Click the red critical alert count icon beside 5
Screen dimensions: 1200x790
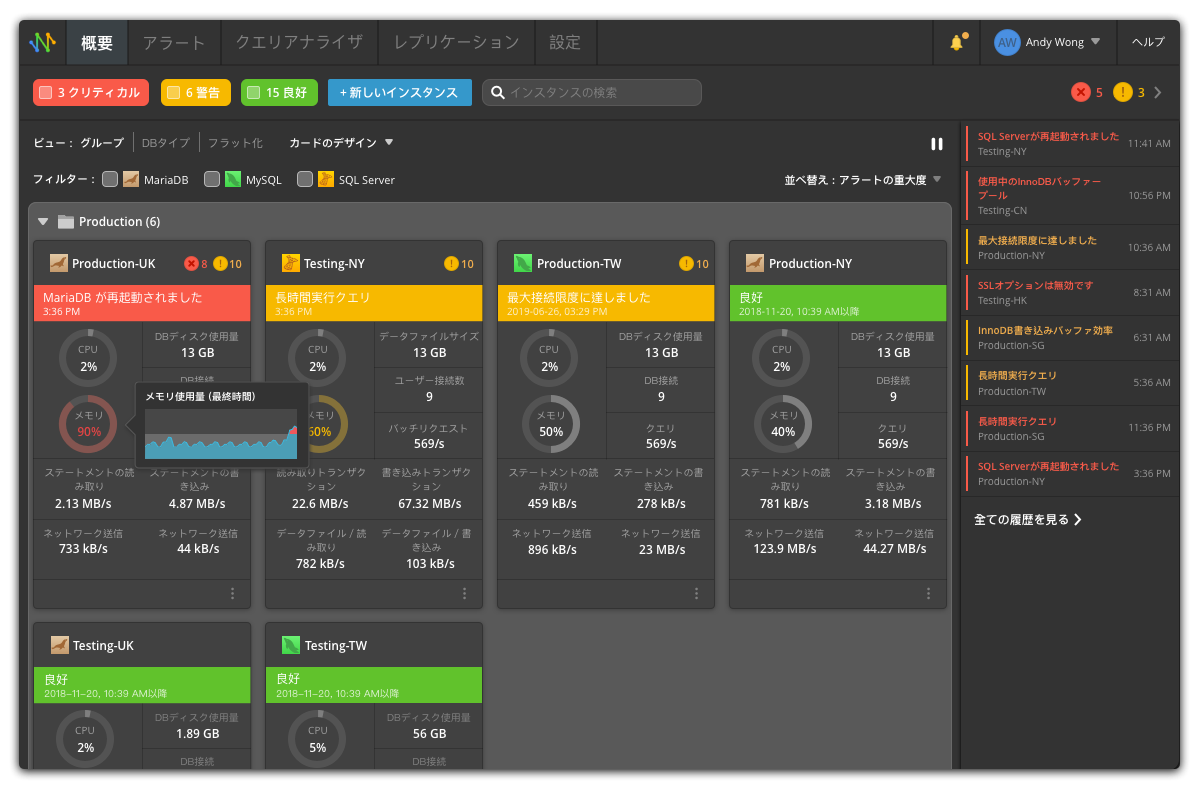tap(1080, 92)
